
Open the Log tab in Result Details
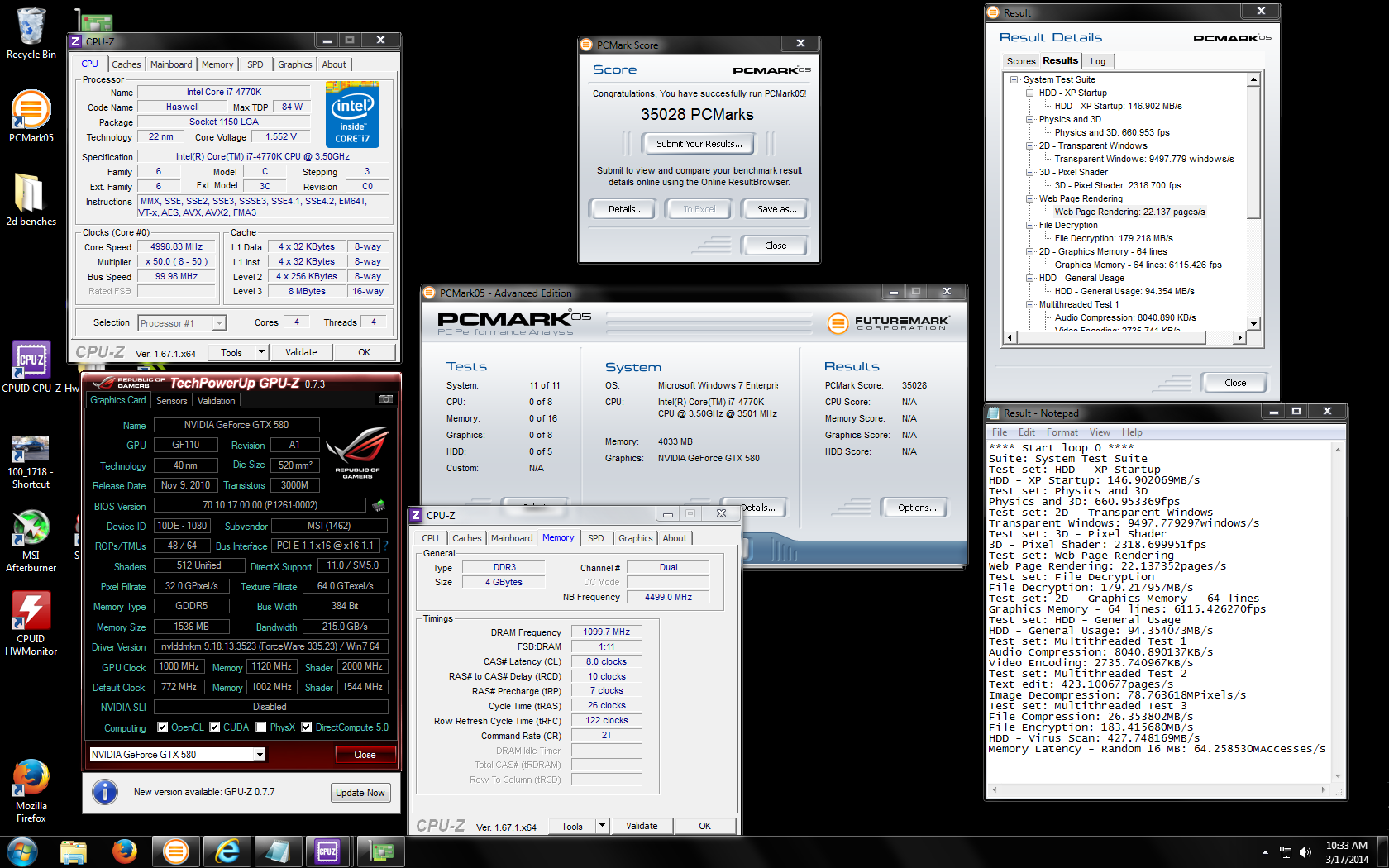point(1098,61)
